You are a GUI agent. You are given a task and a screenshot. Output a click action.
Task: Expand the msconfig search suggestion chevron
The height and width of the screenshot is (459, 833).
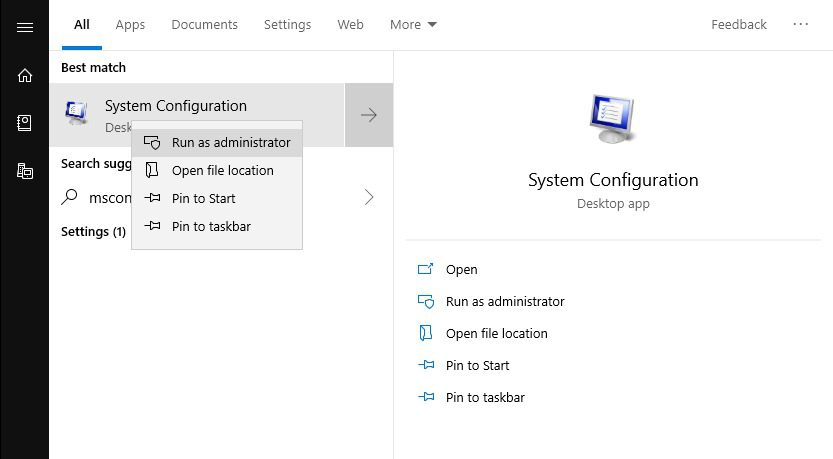pos(369,198)
